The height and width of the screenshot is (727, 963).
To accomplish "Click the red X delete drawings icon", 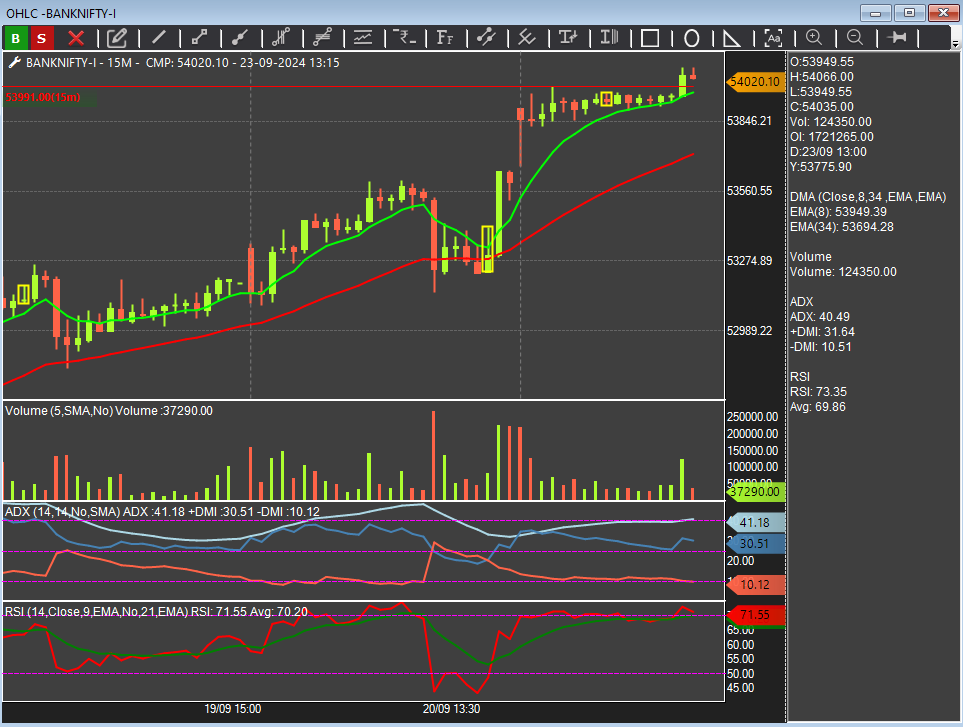I will [x=76, y=38].
